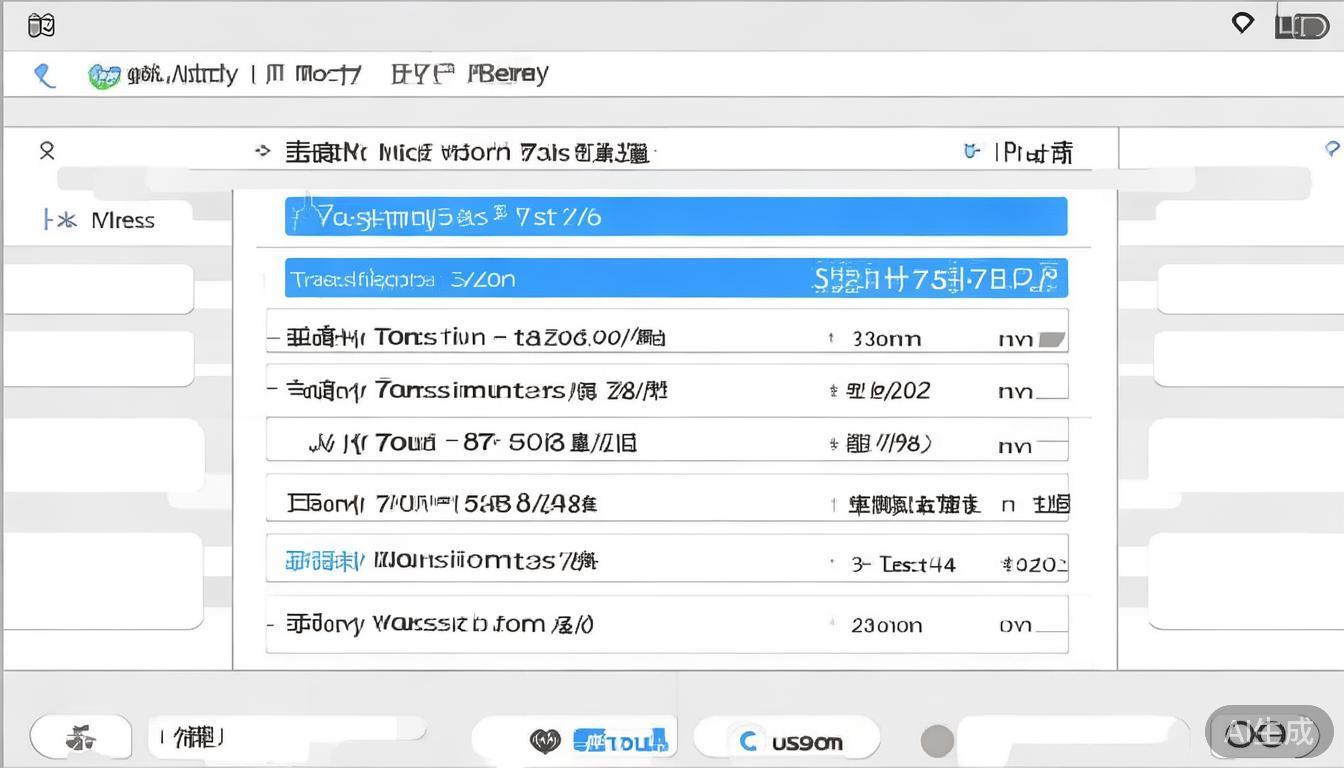Expand the header row with the arrow

(263, 152)
